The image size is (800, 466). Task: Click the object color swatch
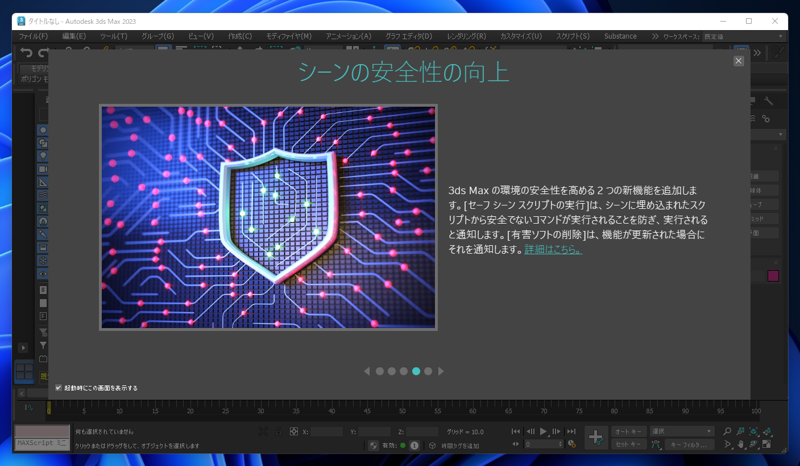click(773, 276)
